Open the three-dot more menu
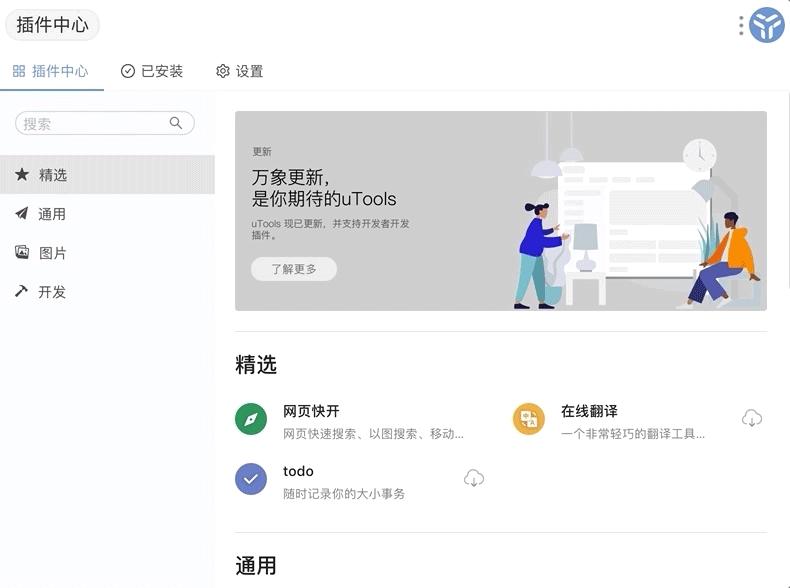790x588 pixels. [x=741, y=26]
